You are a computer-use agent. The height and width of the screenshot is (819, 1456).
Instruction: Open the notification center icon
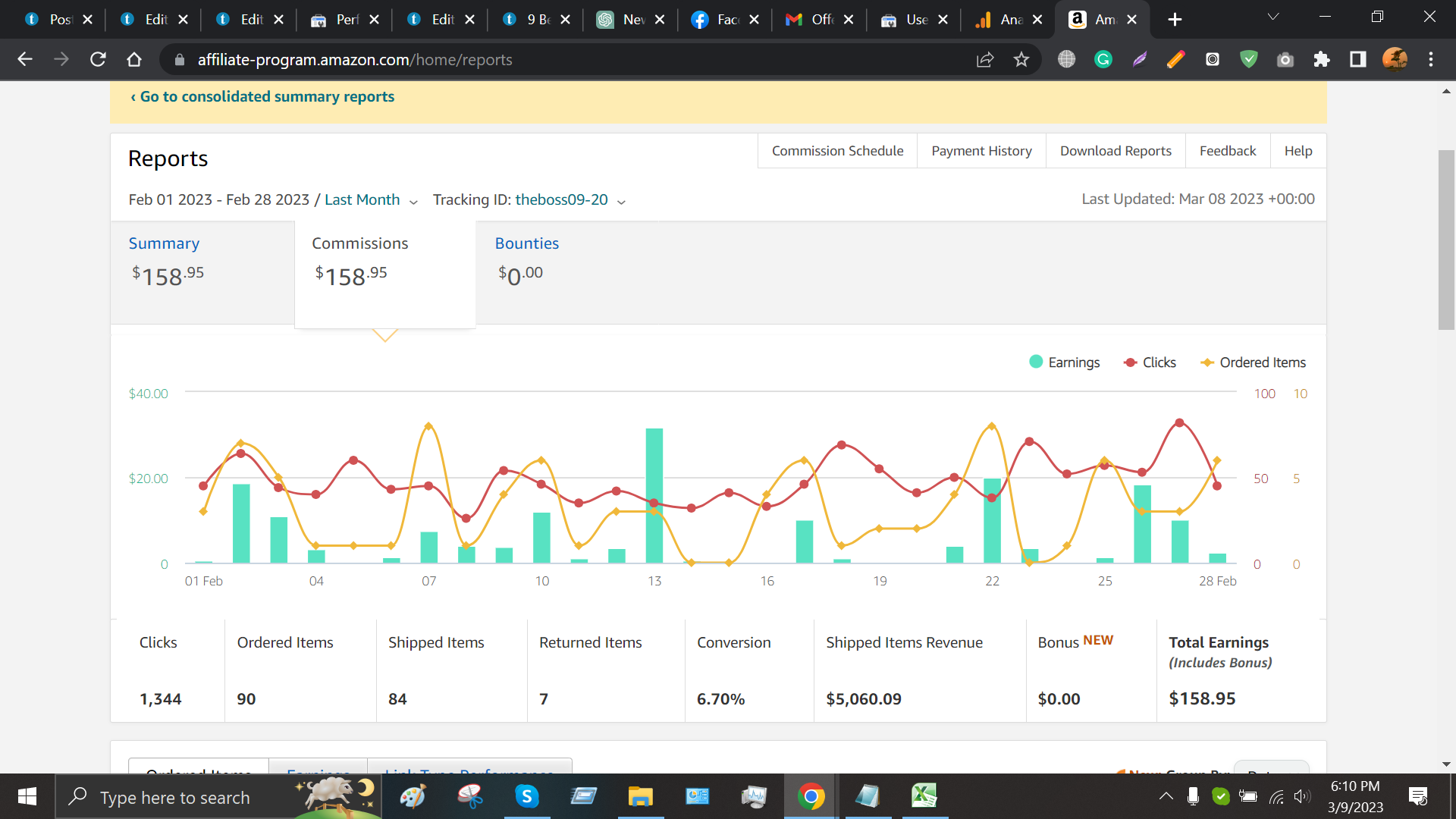coord(1418,796)
